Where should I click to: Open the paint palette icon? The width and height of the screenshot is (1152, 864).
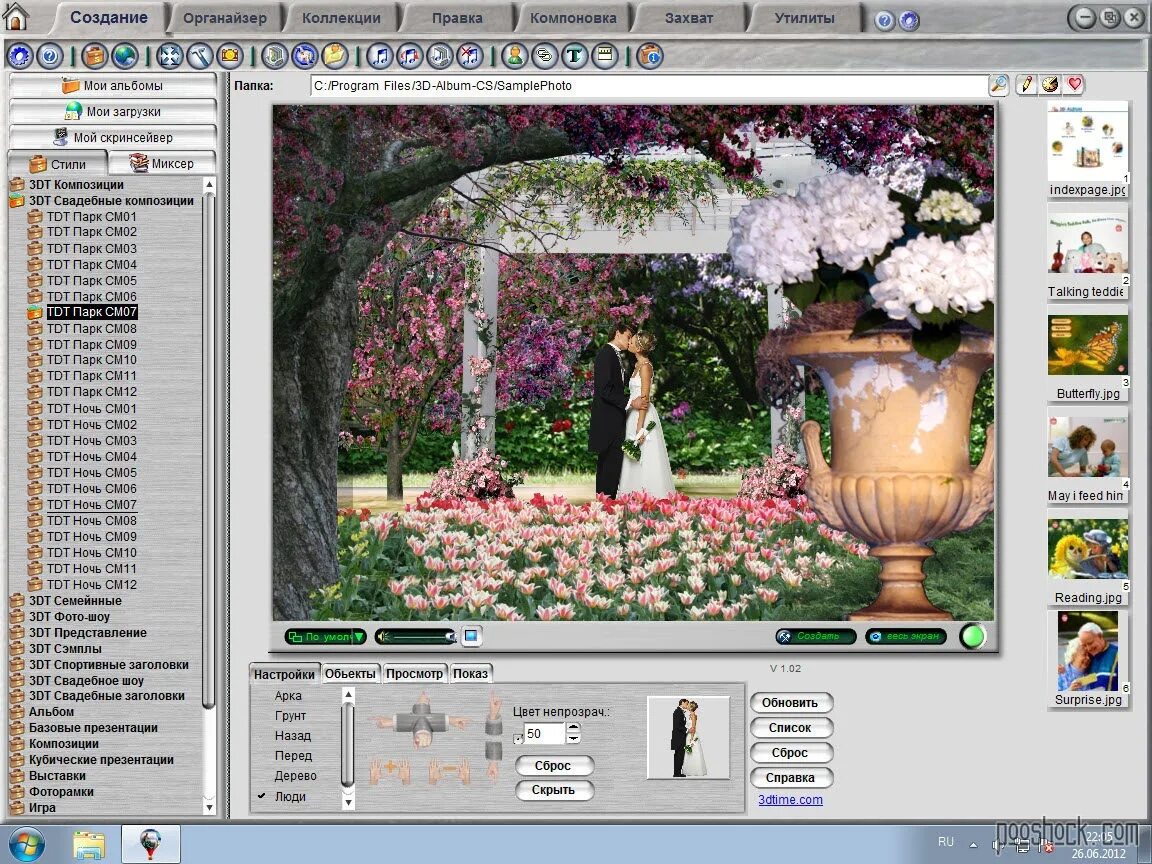coord(1050,84)
